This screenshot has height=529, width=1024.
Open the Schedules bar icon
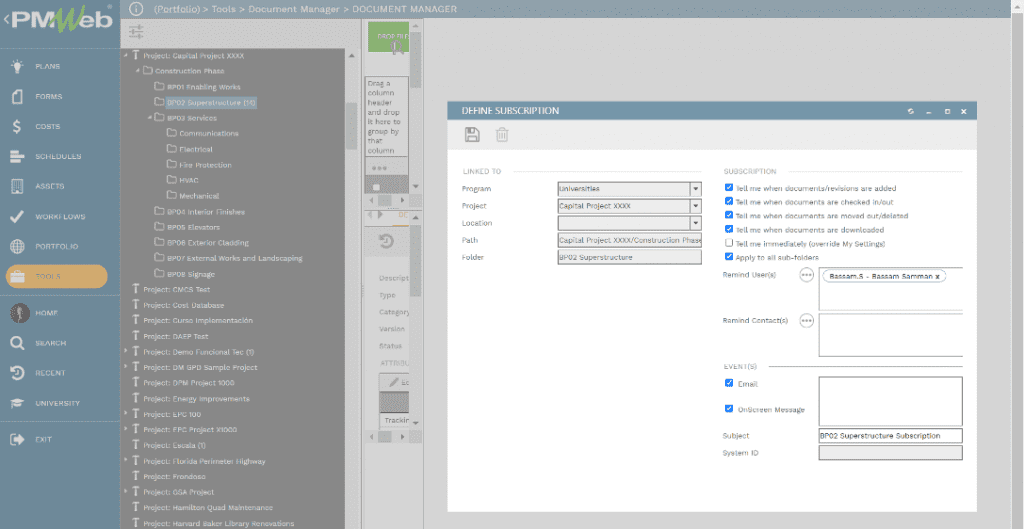[17, 156]
